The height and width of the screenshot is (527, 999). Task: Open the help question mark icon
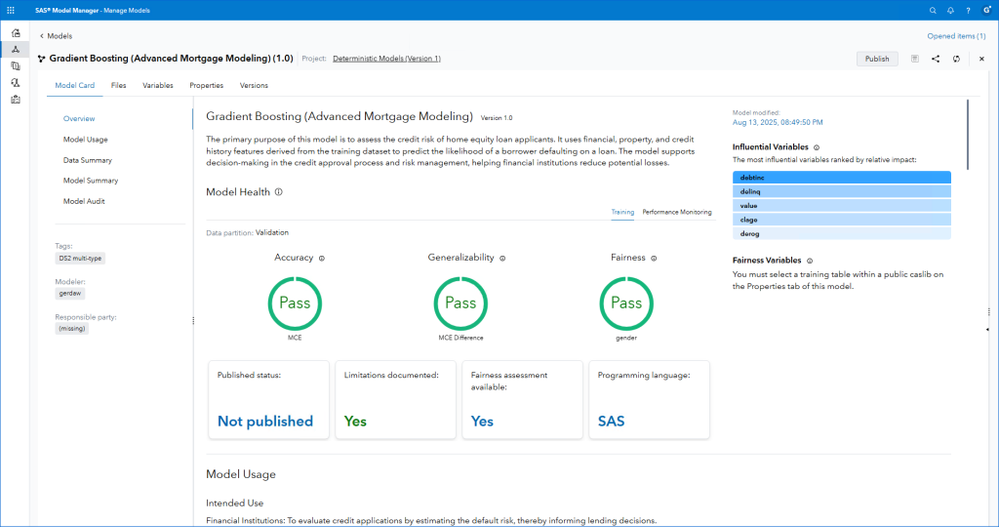(968, 10)
